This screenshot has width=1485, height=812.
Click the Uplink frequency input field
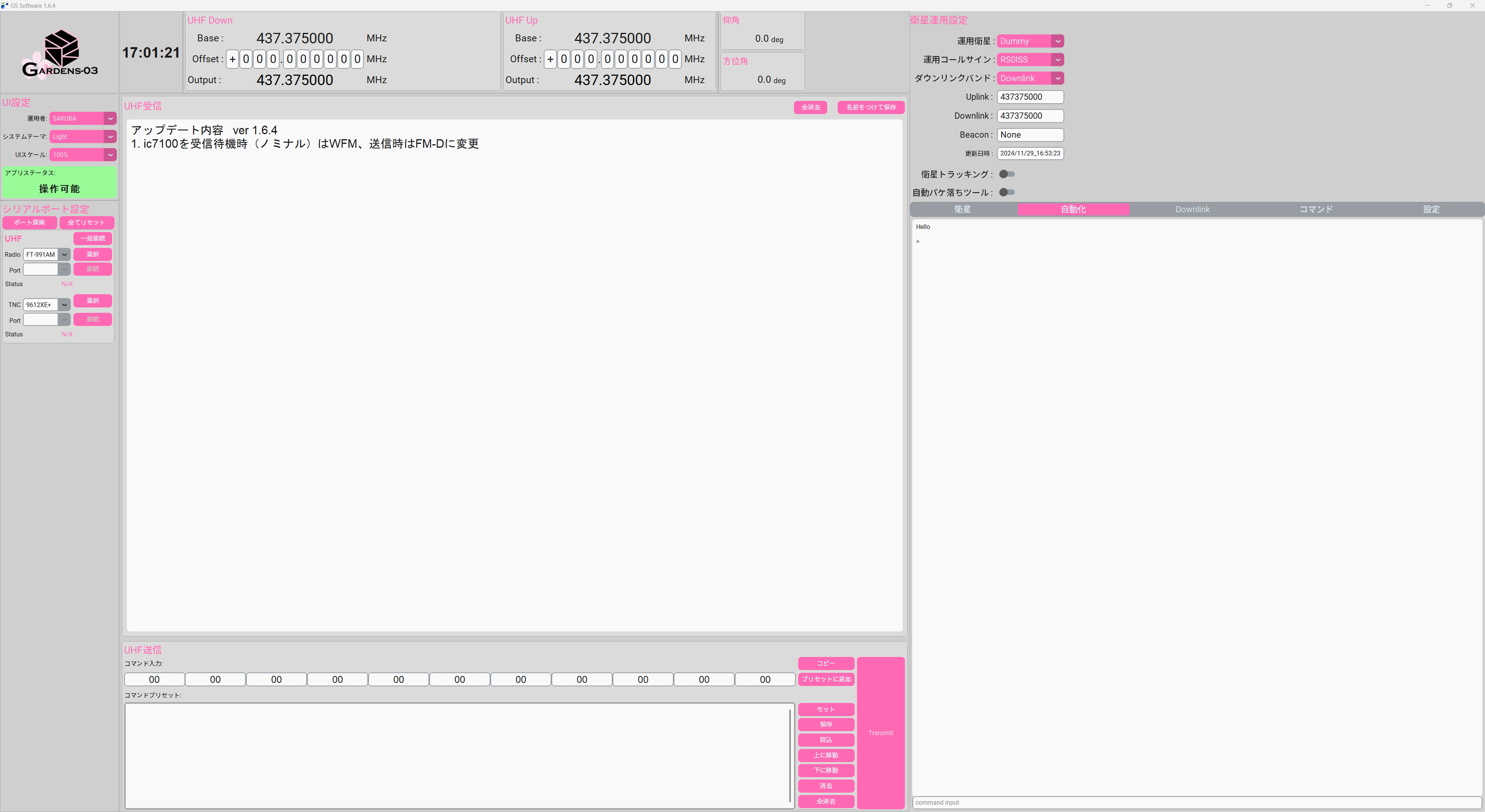(x=1030, y=97)
